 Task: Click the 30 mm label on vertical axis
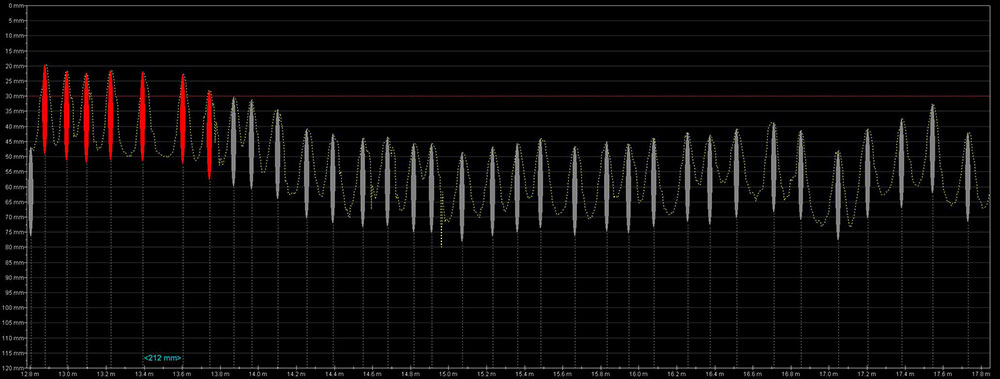(x=16, y=96)
